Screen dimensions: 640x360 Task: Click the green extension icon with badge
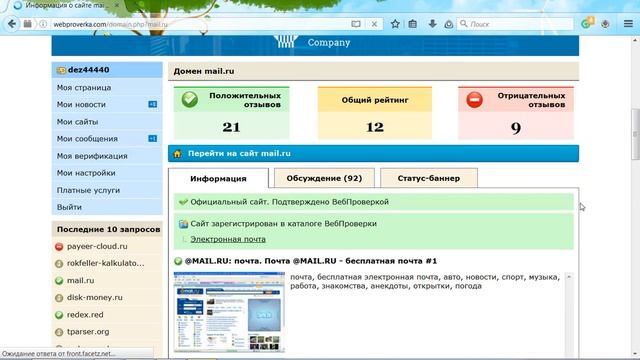587,23
